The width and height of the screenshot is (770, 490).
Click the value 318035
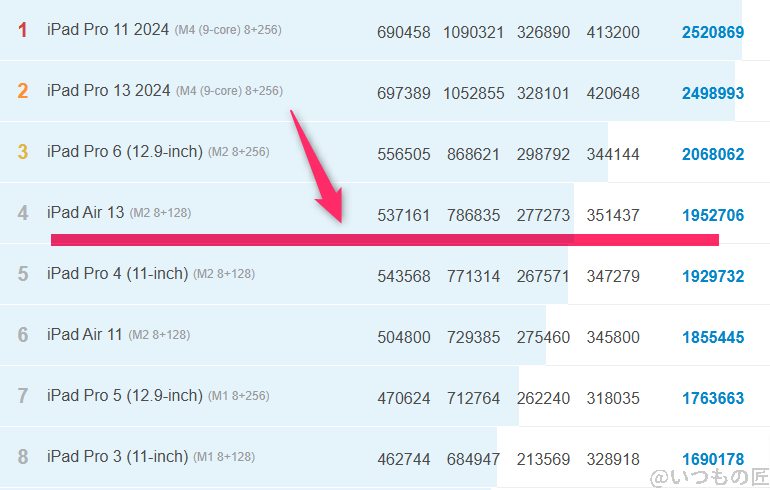613,398
